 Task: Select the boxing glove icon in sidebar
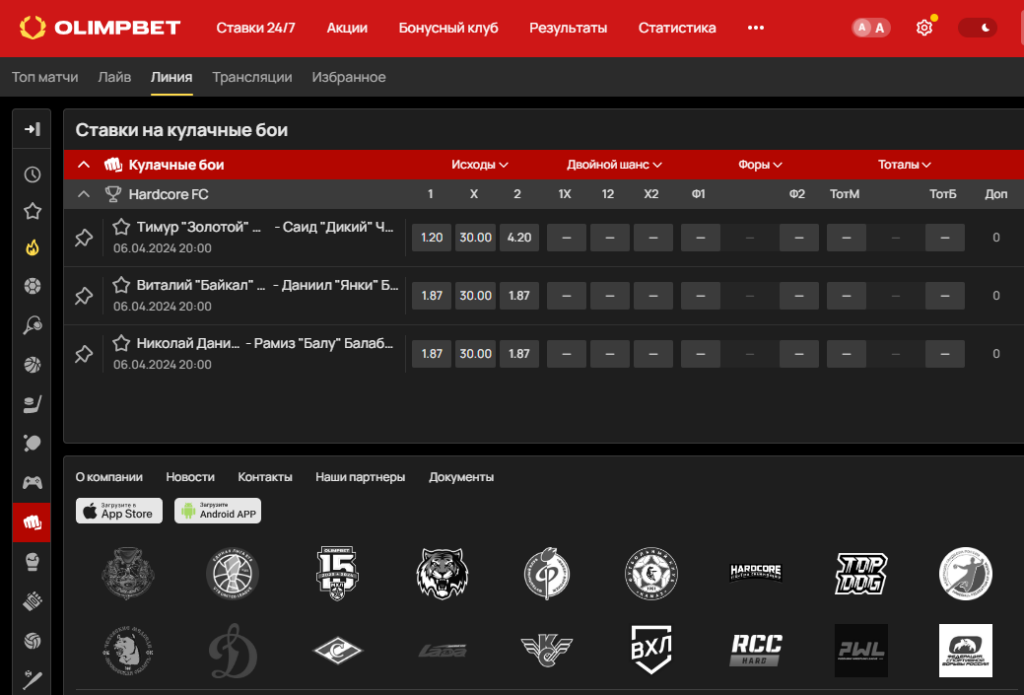[32, 562]
